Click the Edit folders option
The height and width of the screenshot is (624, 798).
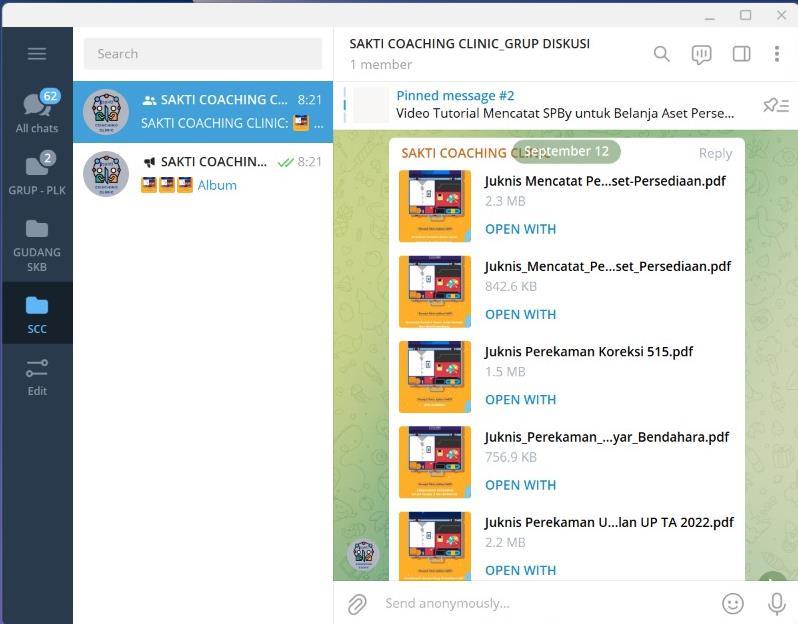[37, 377]
